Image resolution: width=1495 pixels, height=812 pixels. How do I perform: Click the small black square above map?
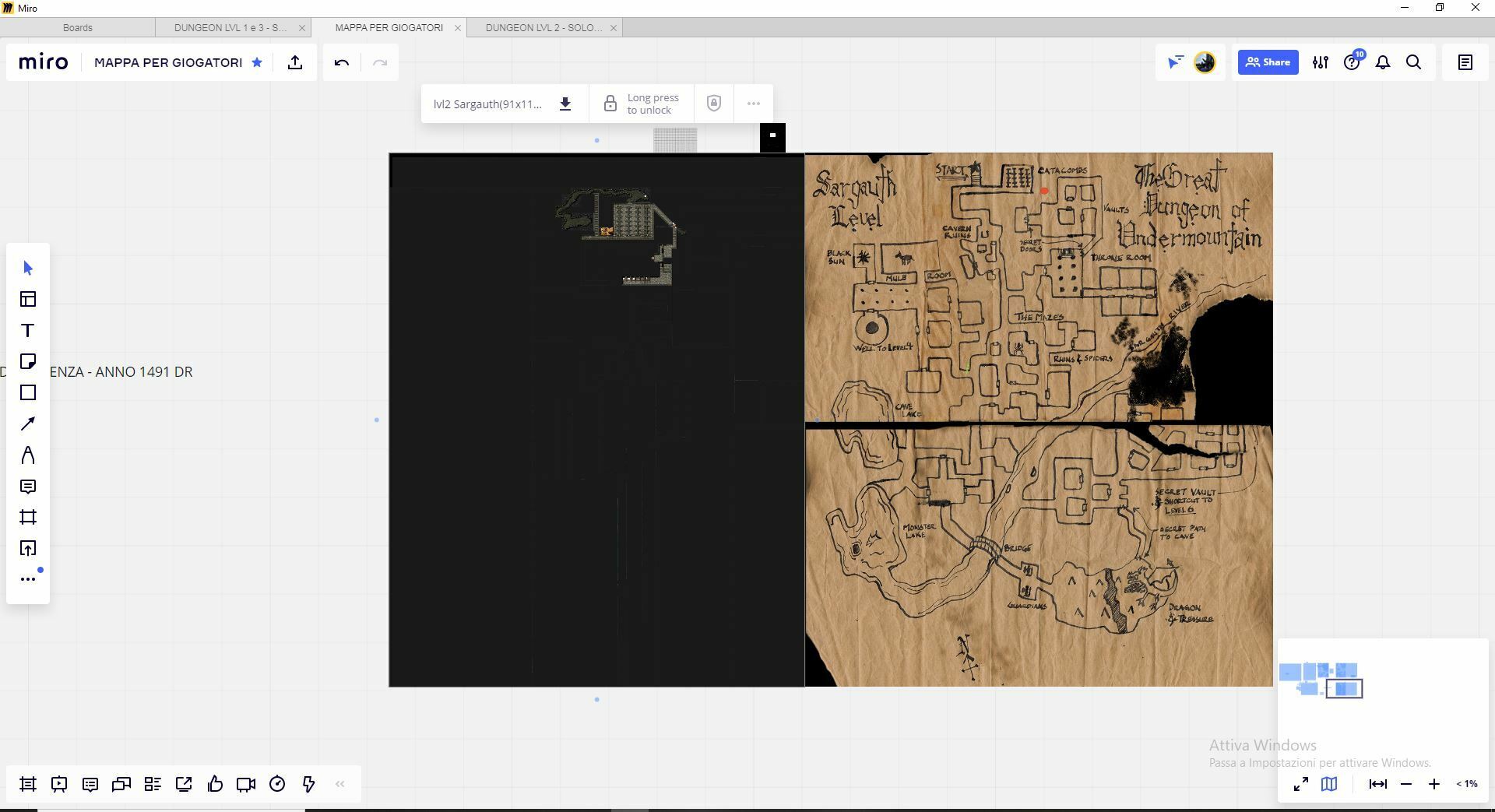pos(772,137)
